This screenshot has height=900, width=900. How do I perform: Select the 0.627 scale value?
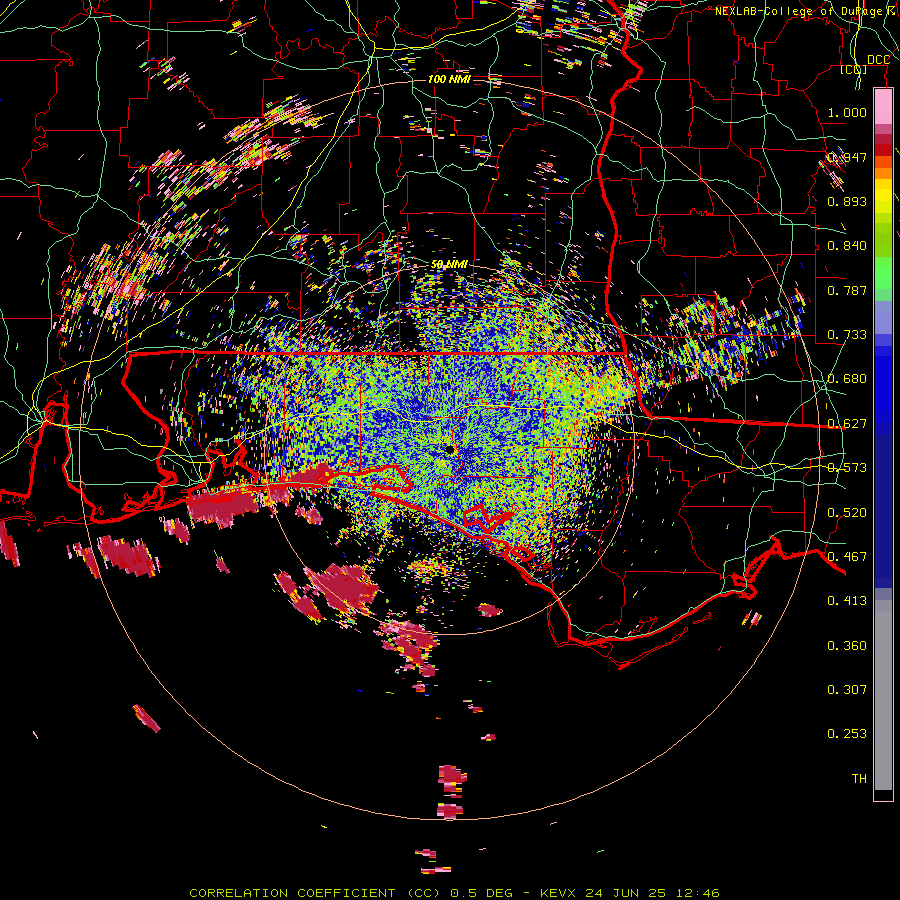847,423
